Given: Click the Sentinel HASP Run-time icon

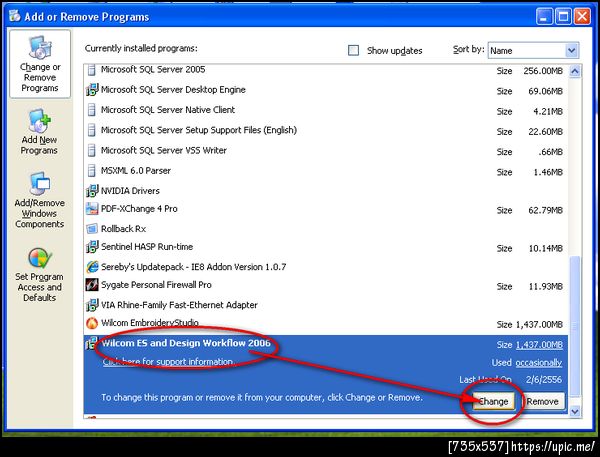Looking at the screenshot, I should point(92,247).
